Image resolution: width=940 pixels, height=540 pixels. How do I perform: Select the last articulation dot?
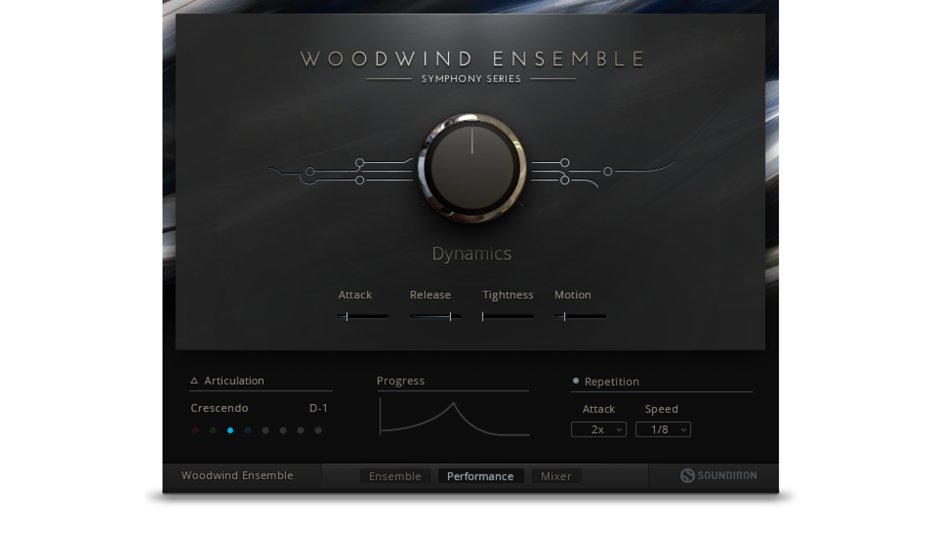[x=318, y=431]
